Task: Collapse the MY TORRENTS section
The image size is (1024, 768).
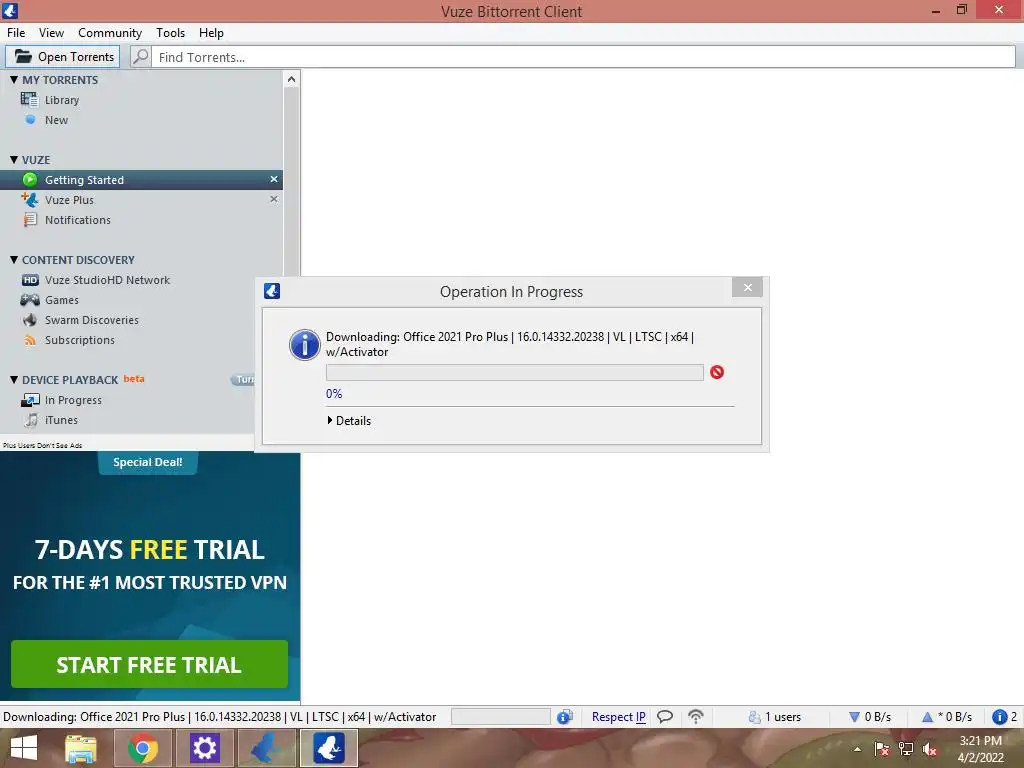Action: point(14,79)
